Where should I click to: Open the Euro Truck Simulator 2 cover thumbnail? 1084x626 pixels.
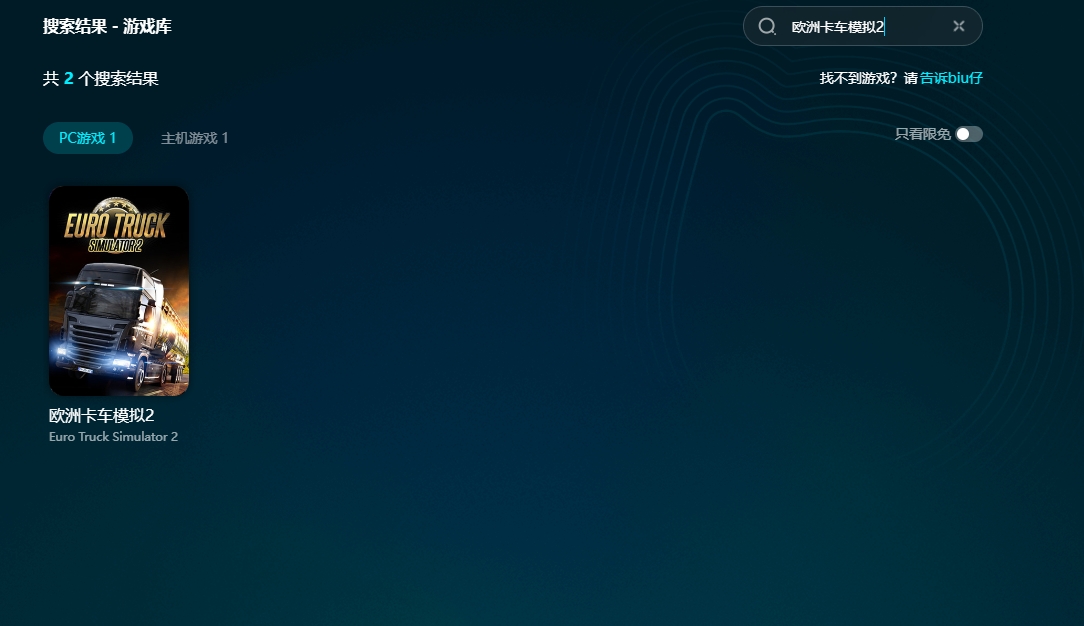[x=119, y=290]
